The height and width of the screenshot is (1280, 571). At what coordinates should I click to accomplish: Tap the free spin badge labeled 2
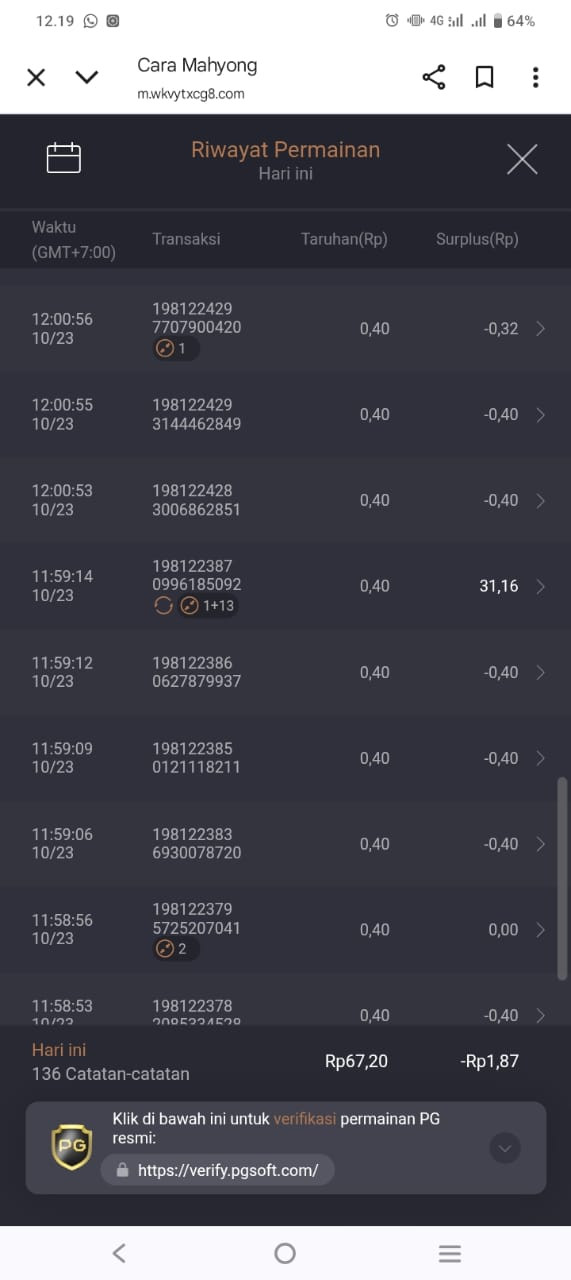pyautogui.click(x=176, y=949)
